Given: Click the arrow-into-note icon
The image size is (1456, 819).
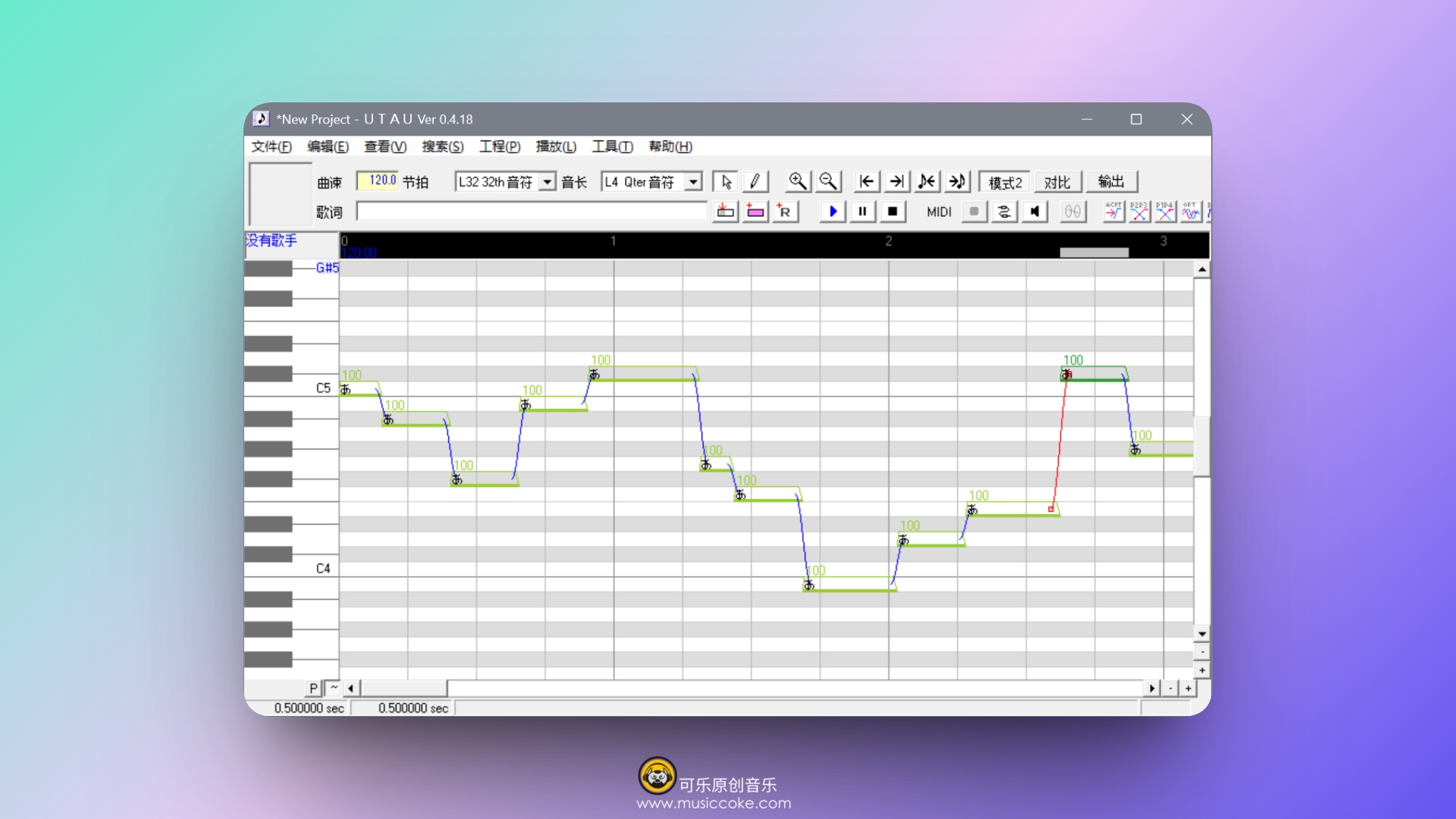Looking at the screenshot, I should (957, 182).
